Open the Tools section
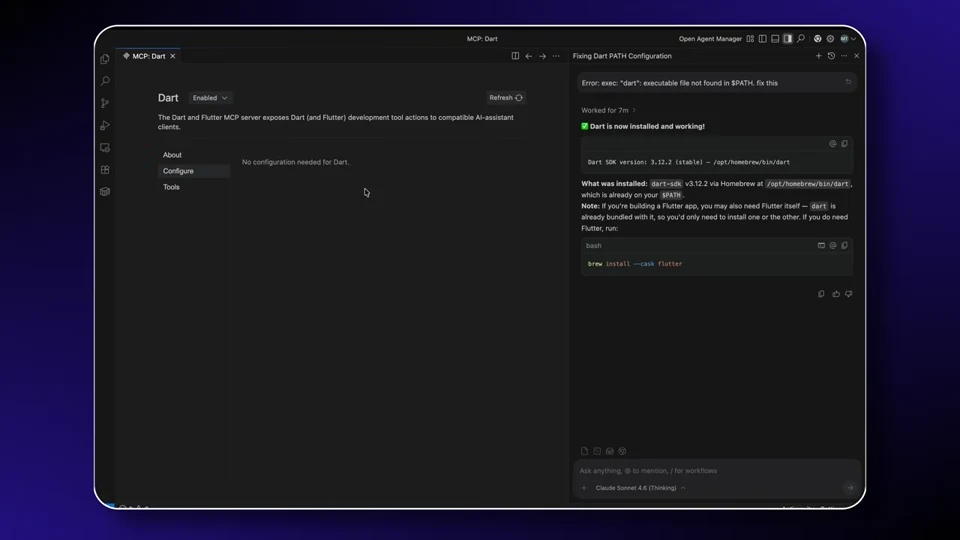Image resolution: width=960 pixels, height=540 pixels. [171, 187]
